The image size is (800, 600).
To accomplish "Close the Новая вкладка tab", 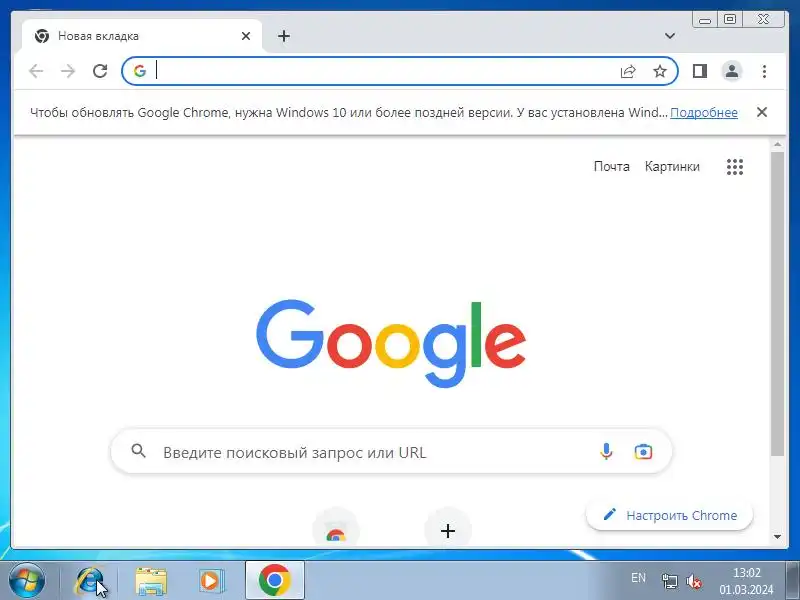I will click(x=246, y=36).
